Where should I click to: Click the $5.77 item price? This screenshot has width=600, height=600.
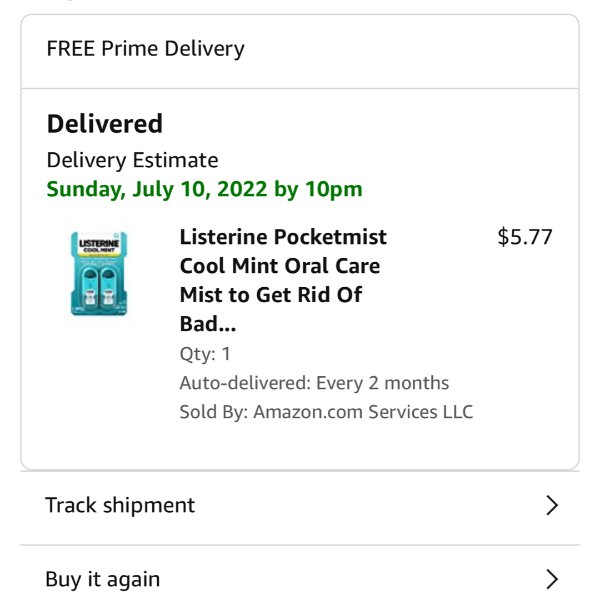525,236
